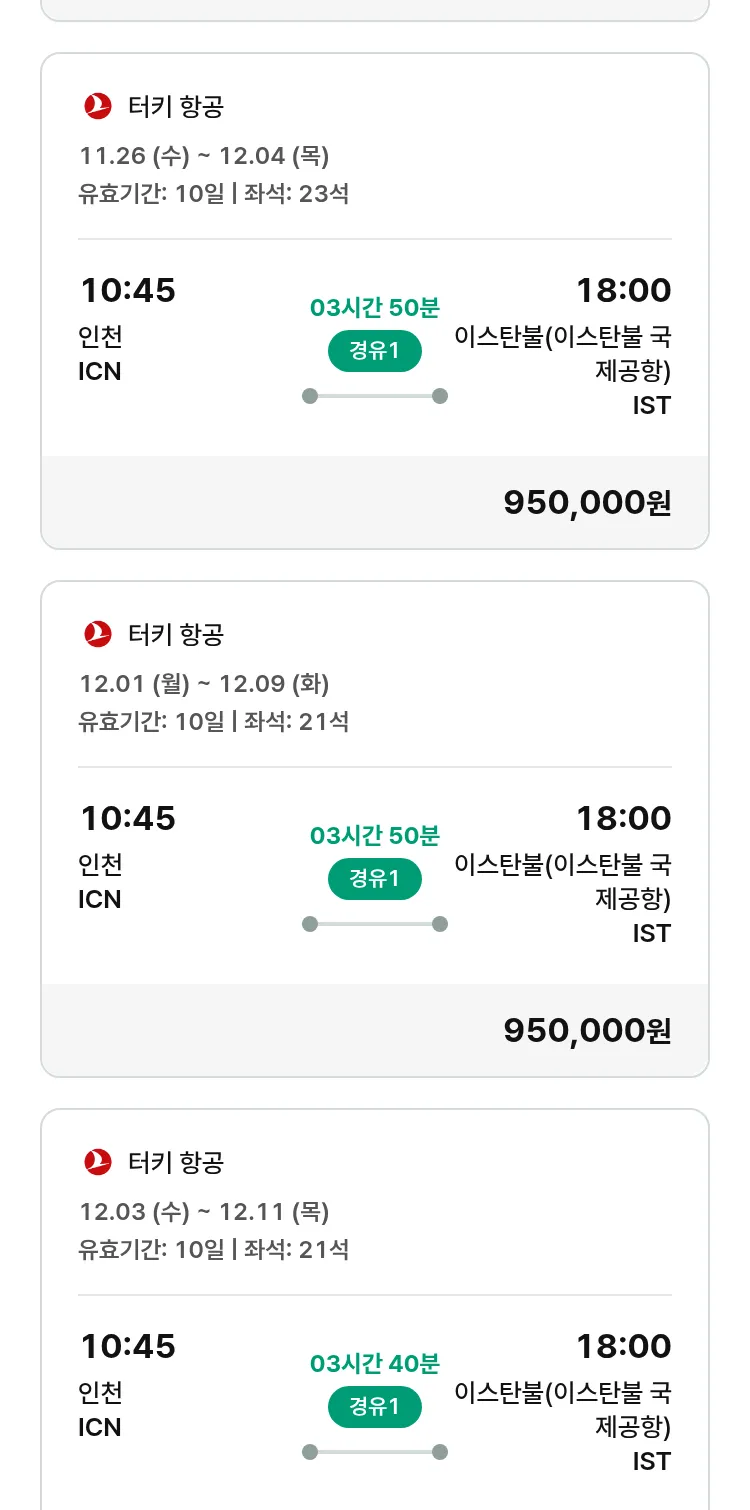Open the flight dated 11.26 (수) ~ 12.04 (목)
This screenshot has width=750, height=1510.
coord(204,156)
